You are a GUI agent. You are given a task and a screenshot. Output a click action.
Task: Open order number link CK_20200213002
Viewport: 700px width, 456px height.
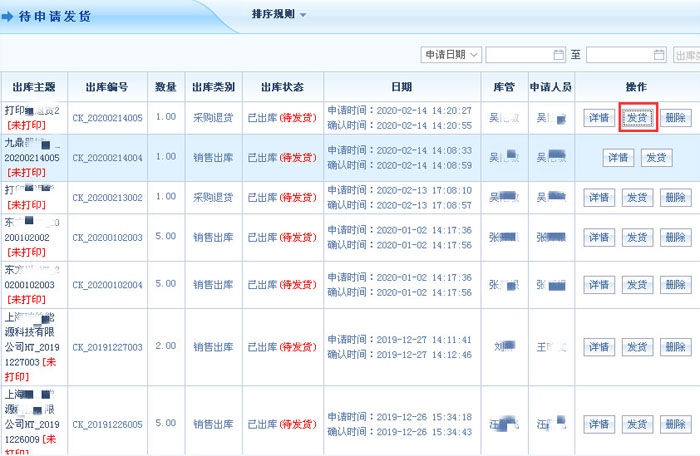107,198
